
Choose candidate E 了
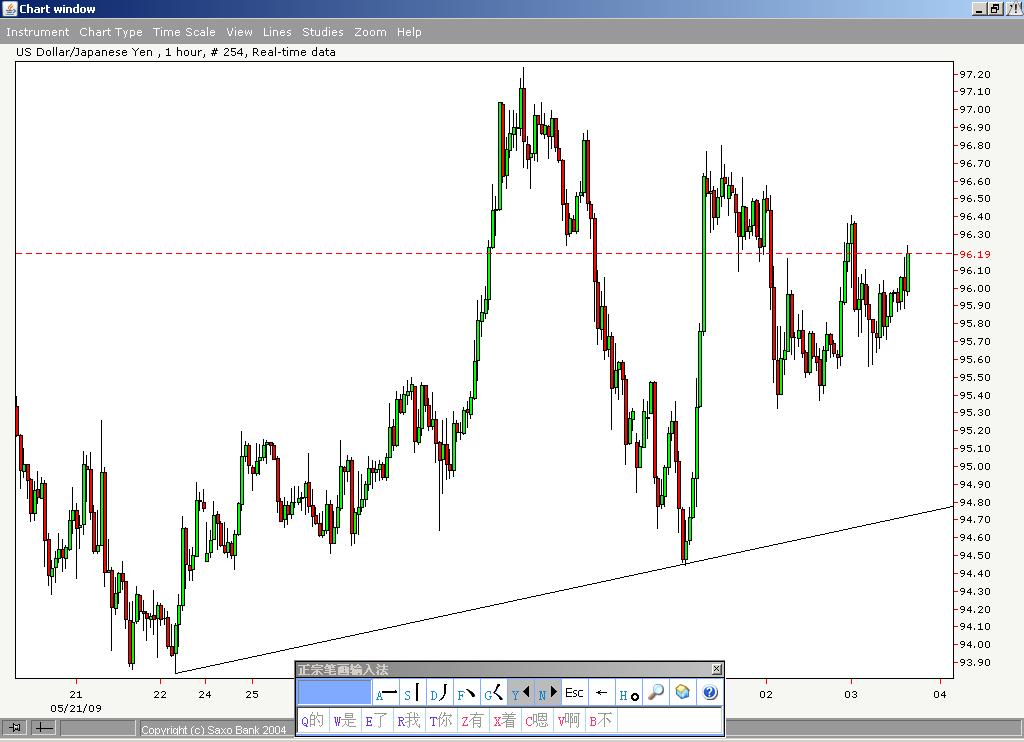[x=377, y=720]
